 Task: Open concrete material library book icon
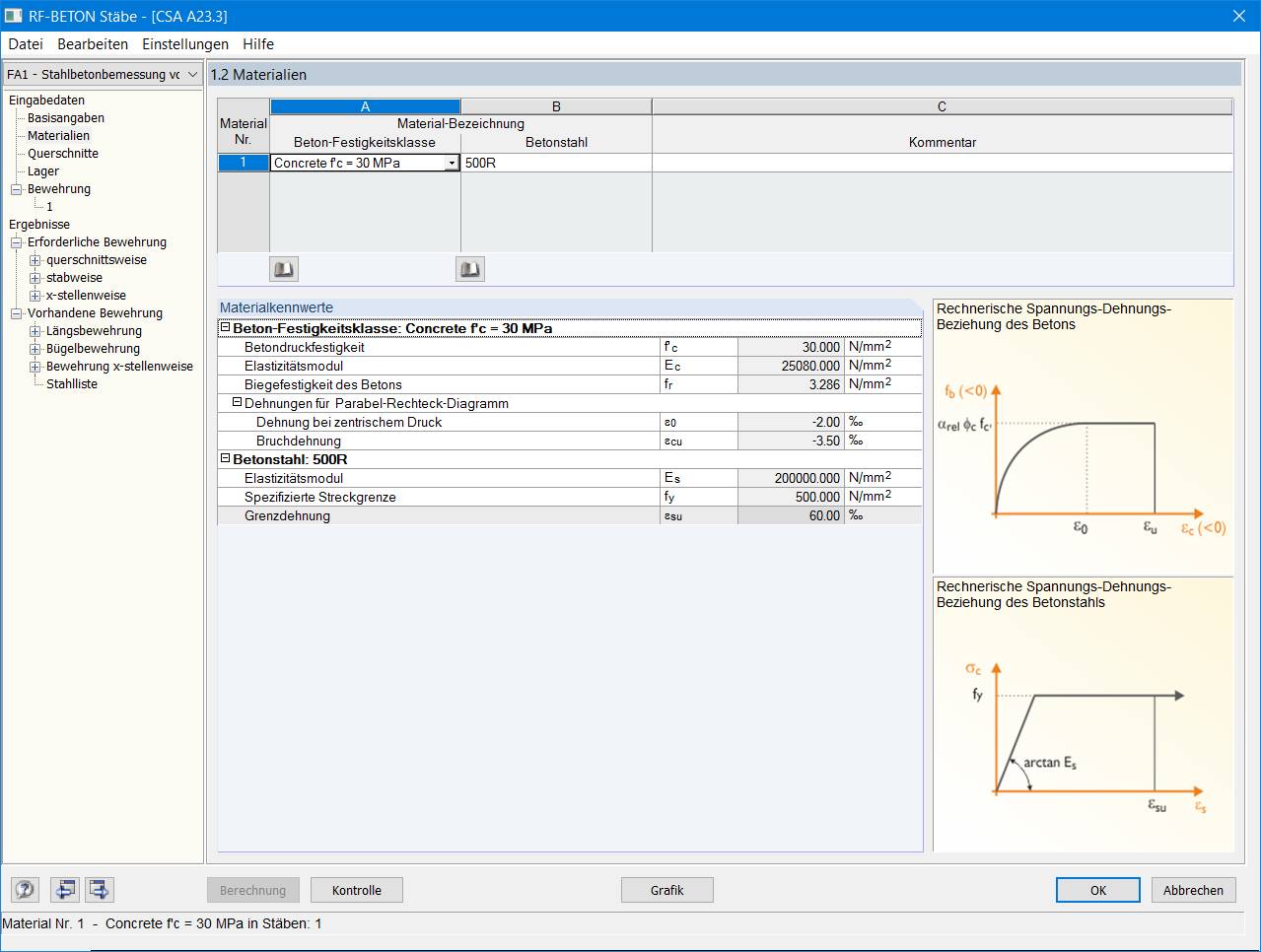(x=284, y=269)
